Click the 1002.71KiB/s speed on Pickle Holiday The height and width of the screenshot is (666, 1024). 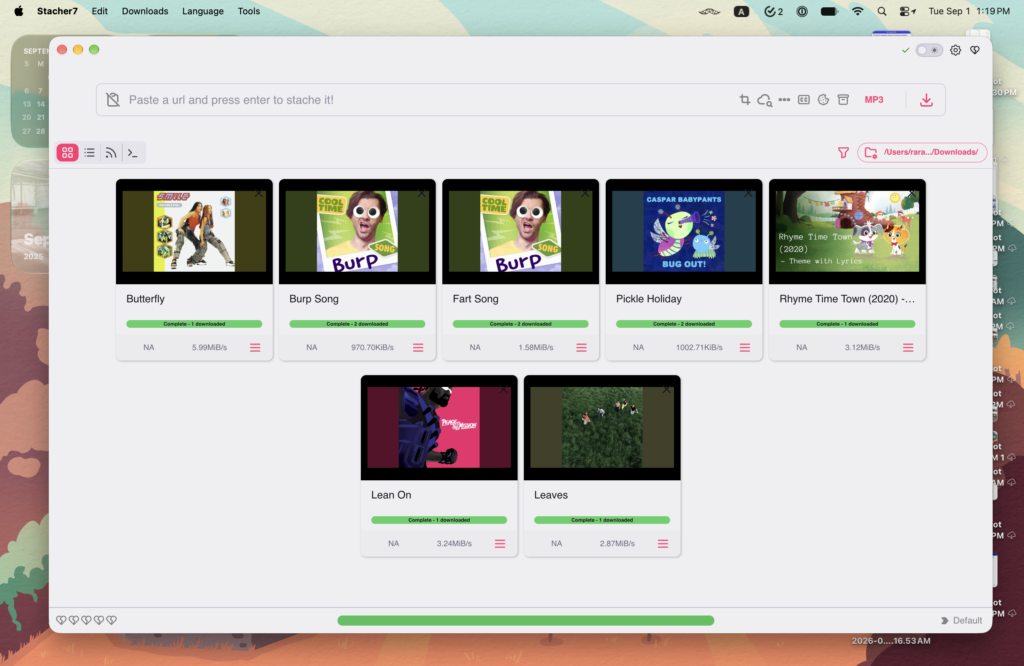coord(699,347)
